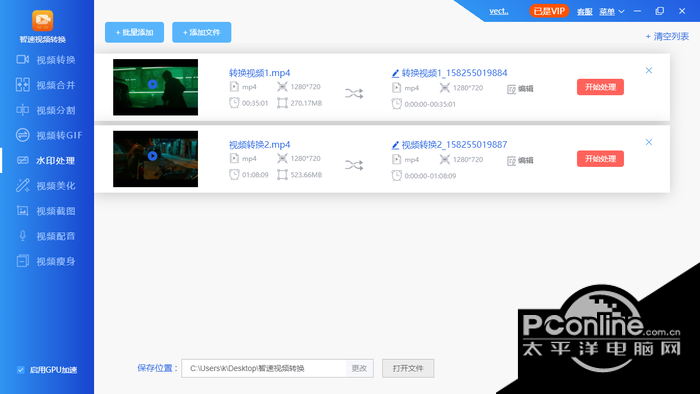
Task: Click the 视频转换2.mp4 file name
Action: [259, 145]
